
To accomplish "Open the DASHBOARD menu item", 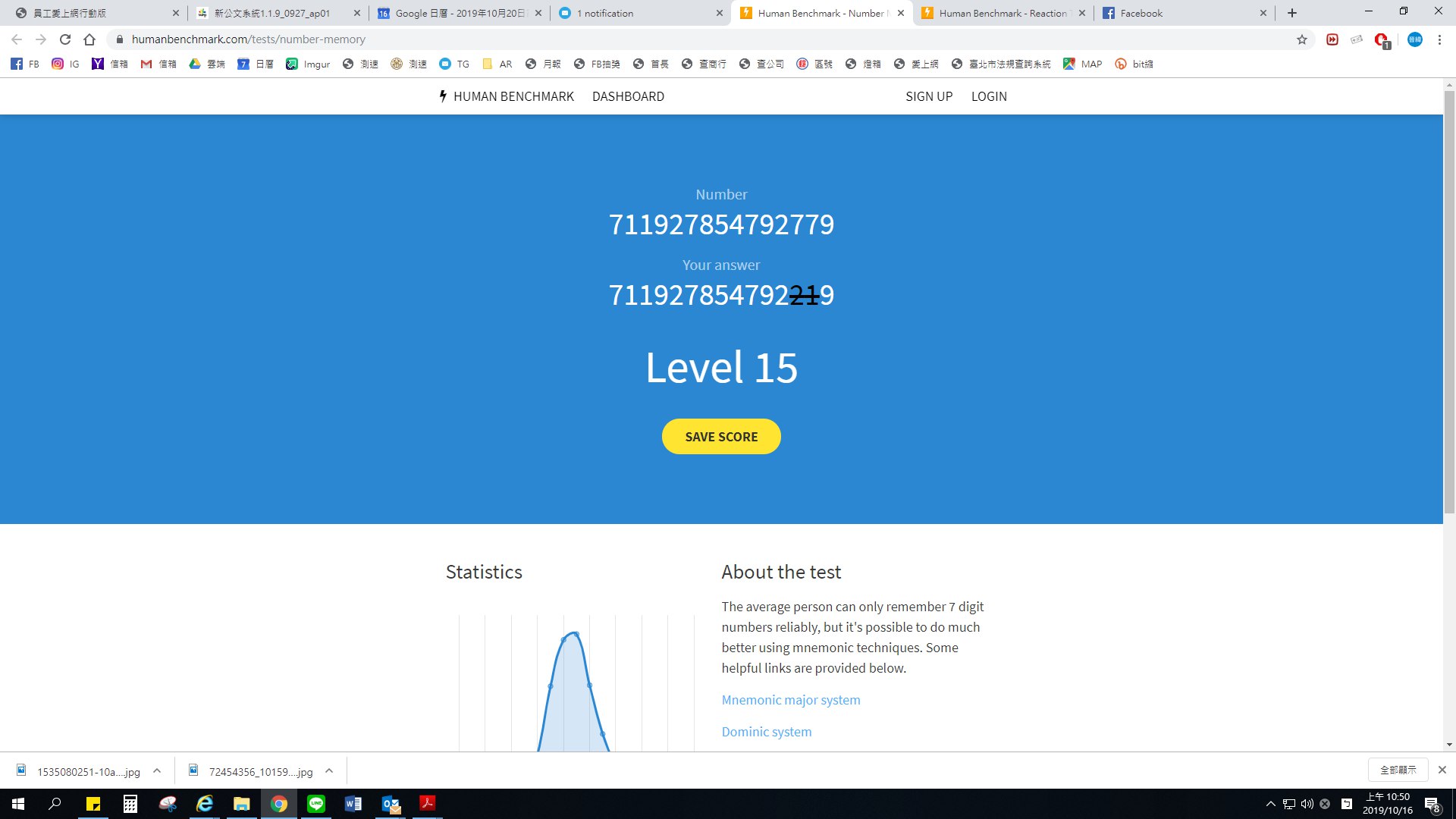I will click(628, 96).
